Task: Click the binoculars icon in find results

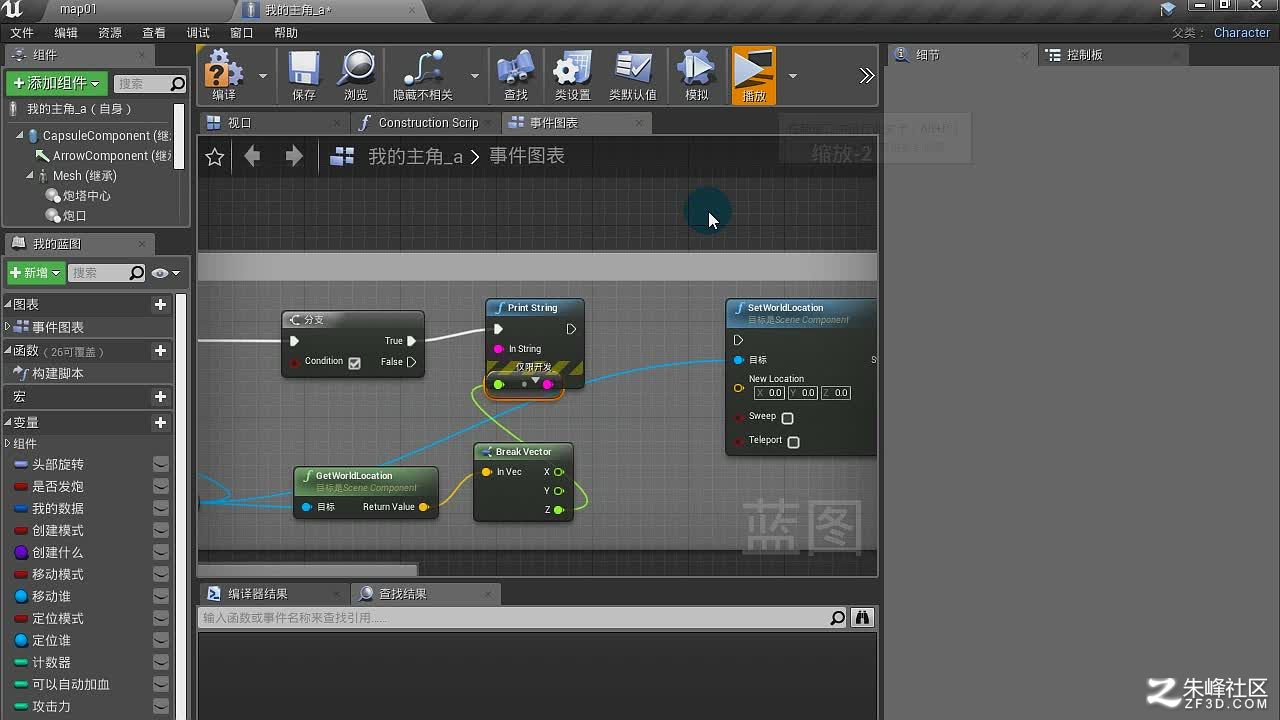Action: tap(862, 618)
